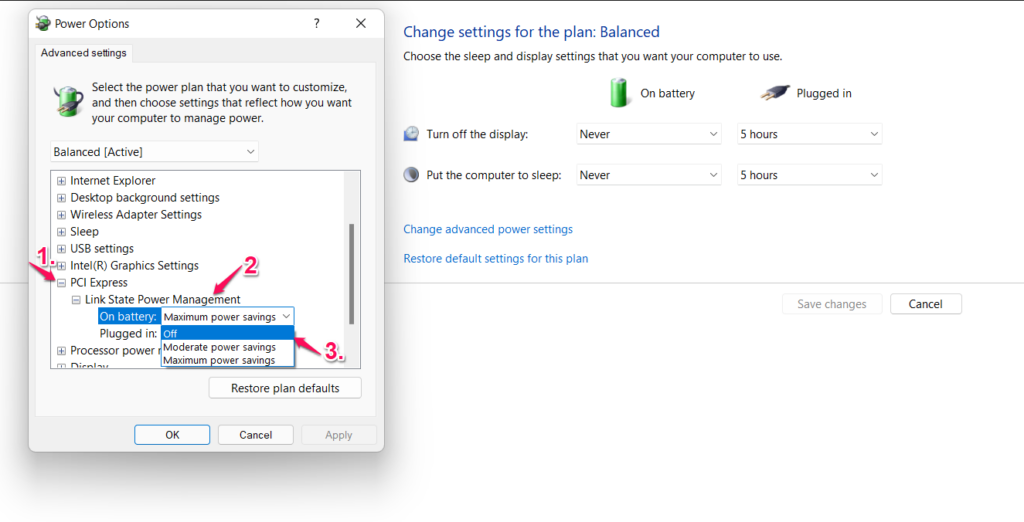This screenshot has width=1024, height=522.
Task: Click the Power Options title bar icon
Action: pyautogui.click(x=44, y=23)
